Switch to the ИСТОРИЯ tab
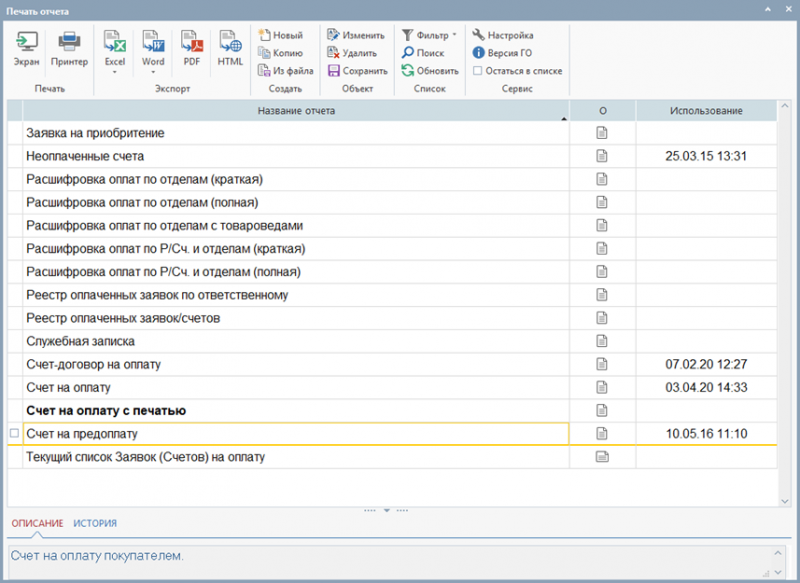Image resolution: width=800 pixels, height=583 pixels. [95, 523]
